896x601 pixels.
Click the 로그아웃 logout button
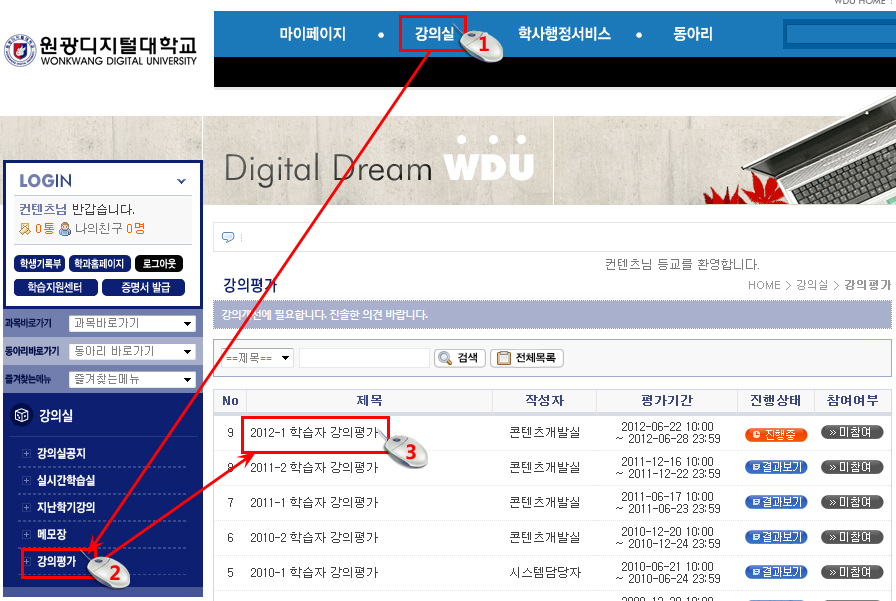(159, 264)
